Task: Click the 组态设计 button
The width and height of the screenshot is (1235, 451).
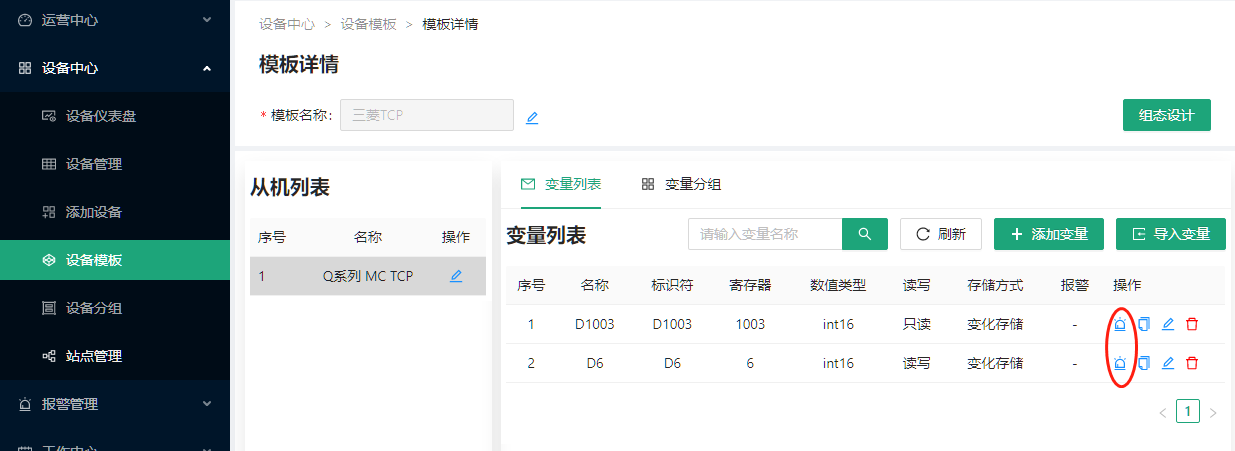Action: (1166, 115)
